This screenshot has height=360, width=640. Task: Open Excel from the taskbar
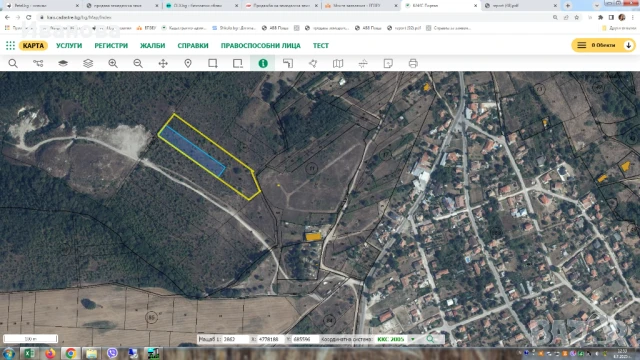click(29, 353)
